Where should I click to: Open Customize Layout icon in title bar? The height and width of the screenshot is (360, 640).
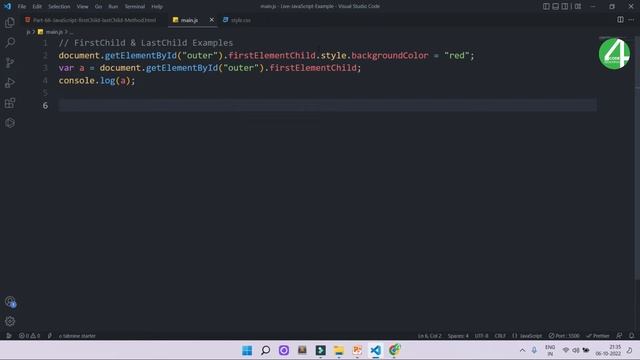578,6
